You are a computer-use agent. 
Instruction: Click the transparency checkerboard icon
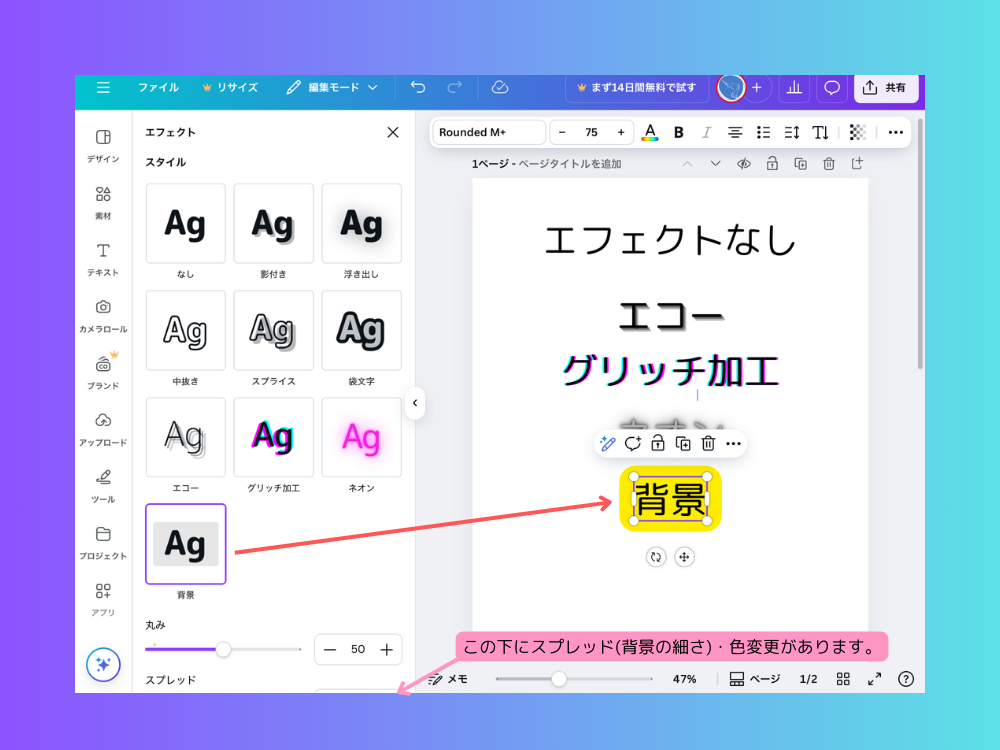(x=857, y=132)
